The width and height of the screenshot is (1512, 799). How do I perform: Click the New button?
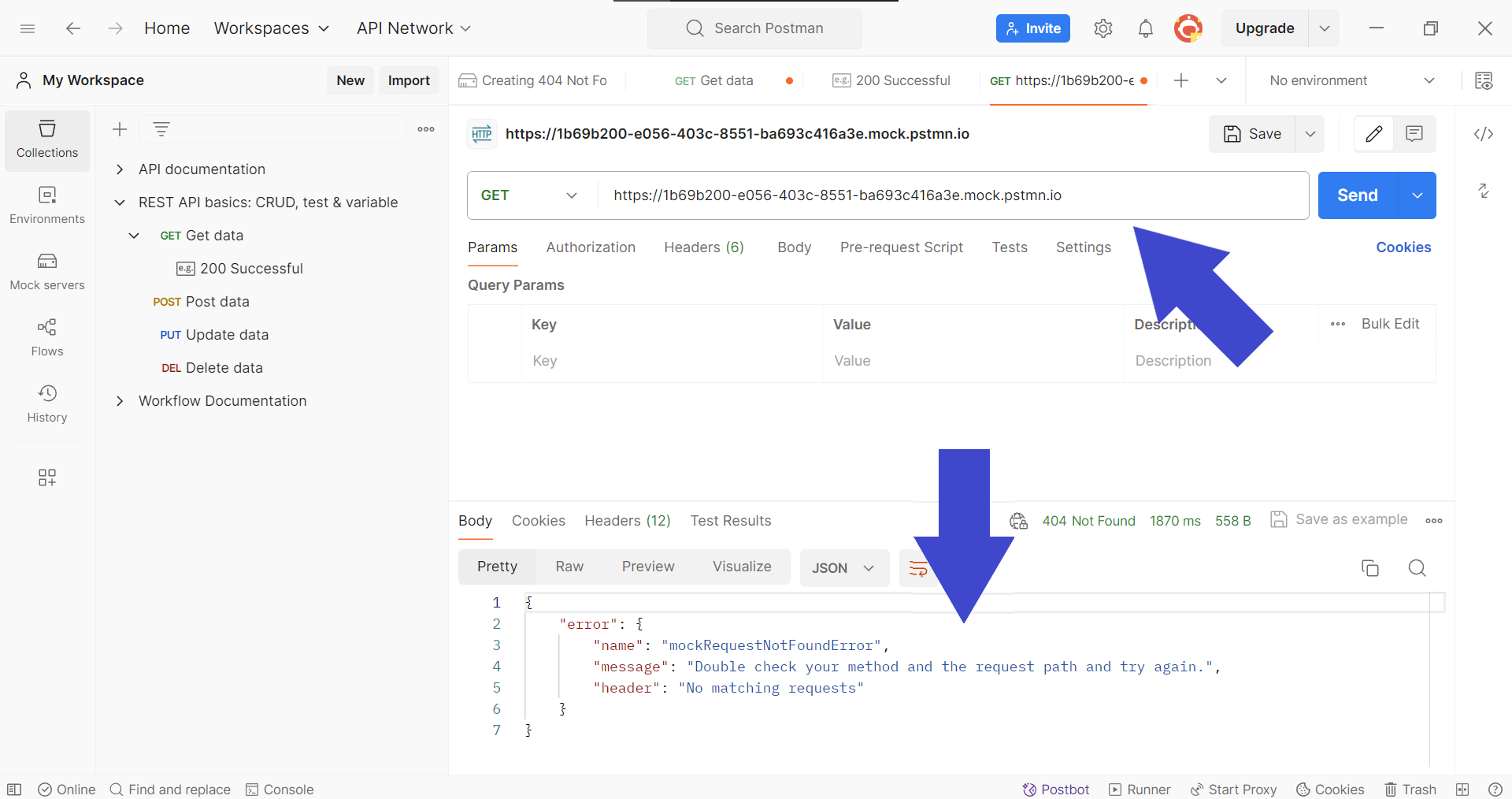coord(350,80)
